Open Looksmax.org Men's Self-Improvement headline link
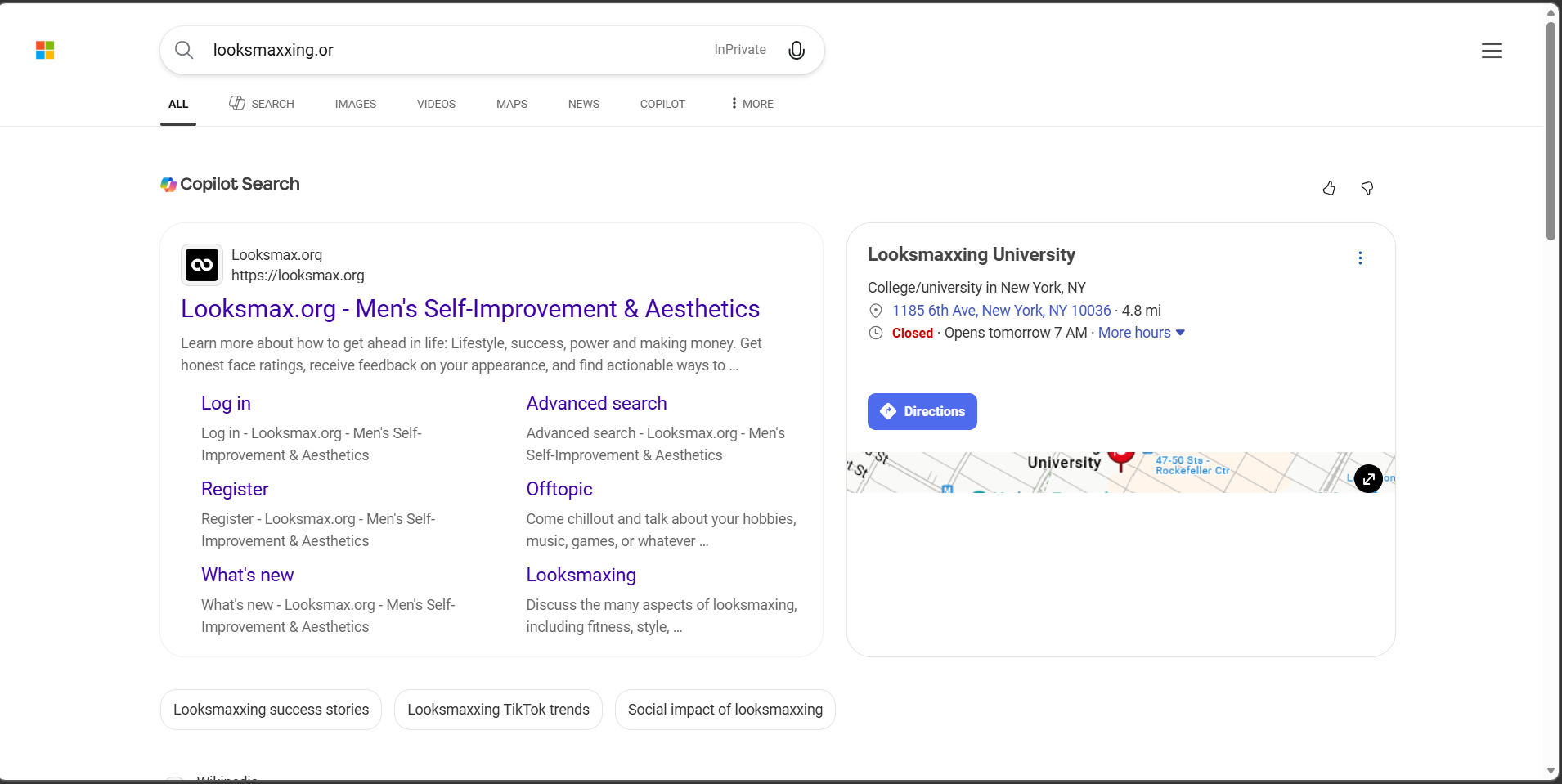This screenshot has height=784, width=1562. [x=470, y=308]
